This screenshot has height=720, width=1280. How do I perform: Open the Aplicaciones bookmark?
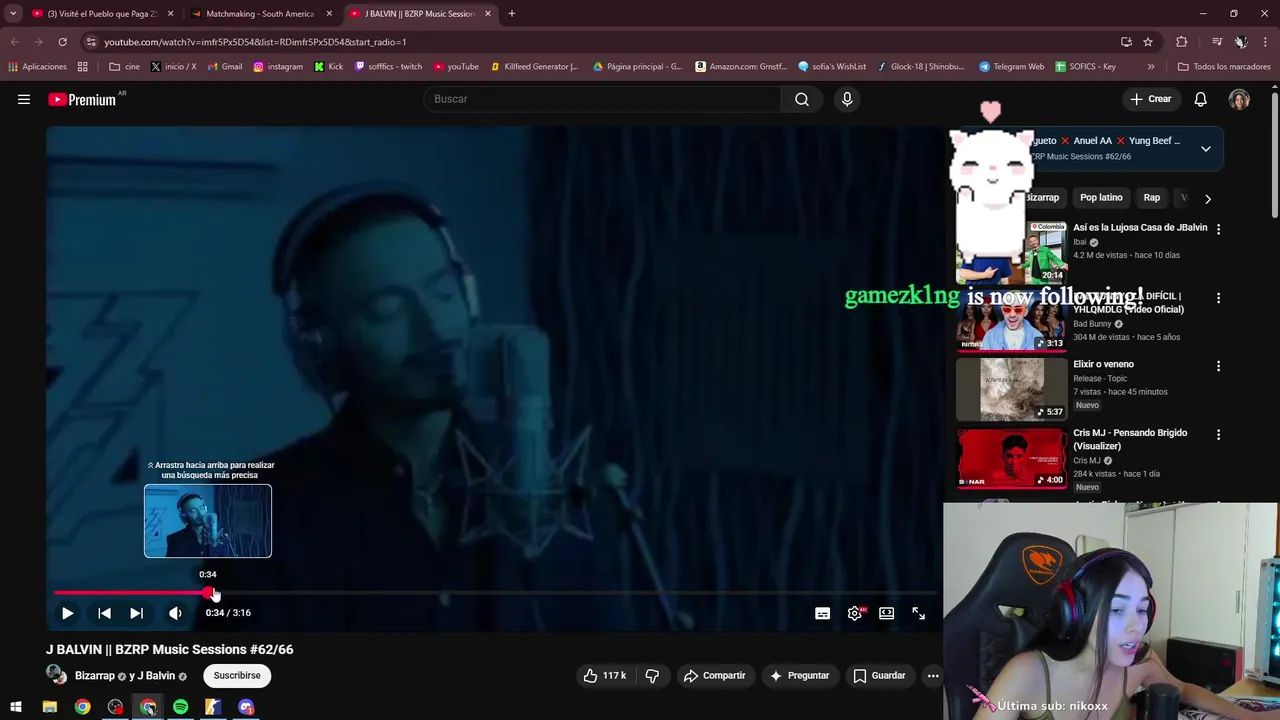click(37, 67)
